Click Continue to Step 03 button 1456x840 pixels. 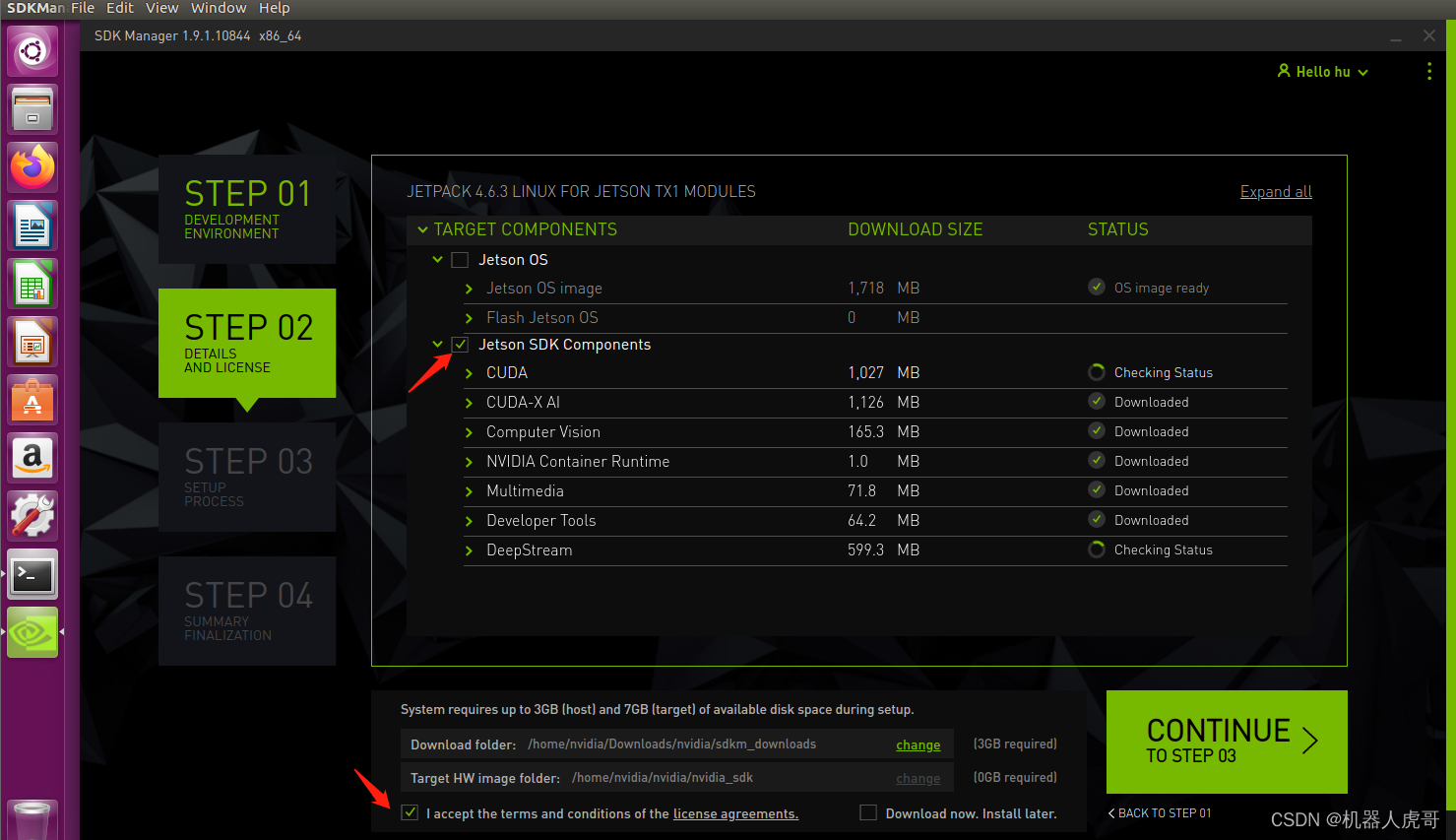[x=1227, y=742]
